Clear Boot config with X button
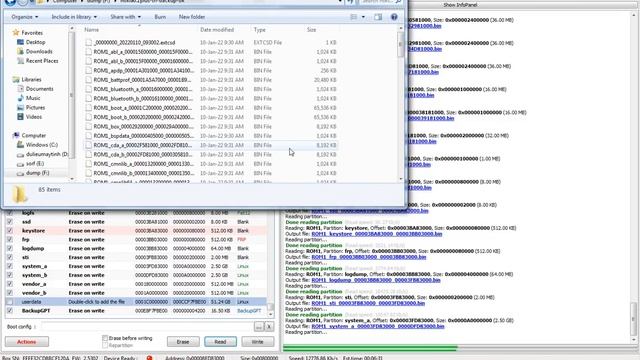Image resolution: width=640 pixels, height=360 pixels. click(x=269, y=327)
